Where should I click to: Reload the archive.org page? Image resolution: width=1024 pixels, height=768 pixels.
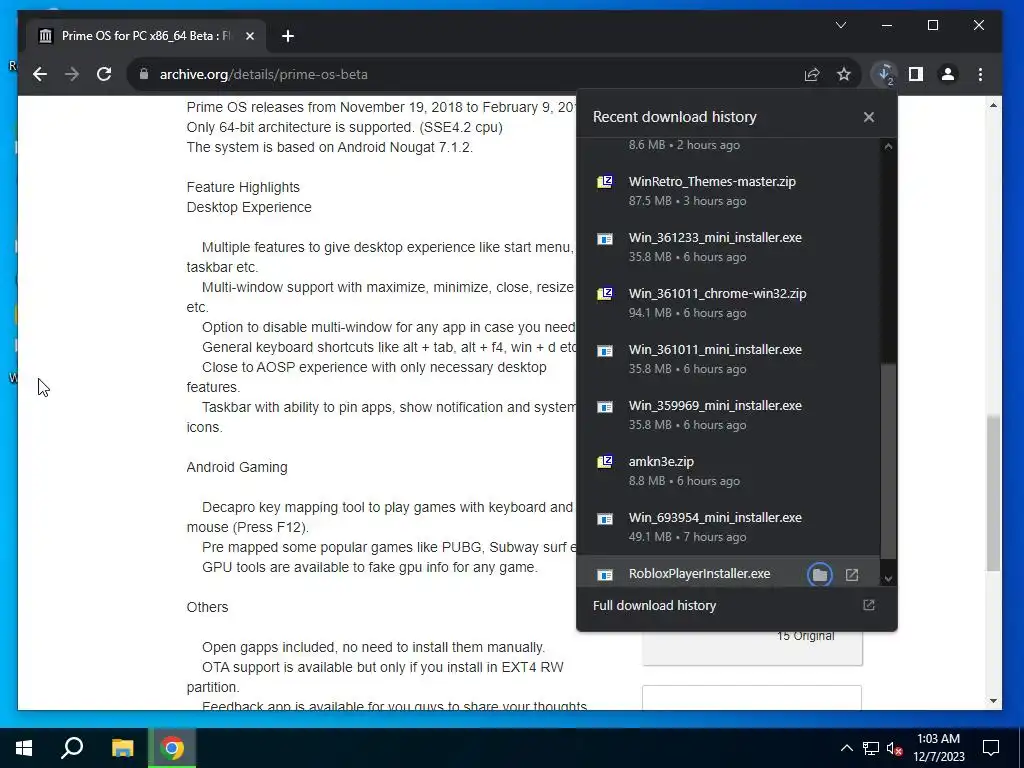pos(104,74)
